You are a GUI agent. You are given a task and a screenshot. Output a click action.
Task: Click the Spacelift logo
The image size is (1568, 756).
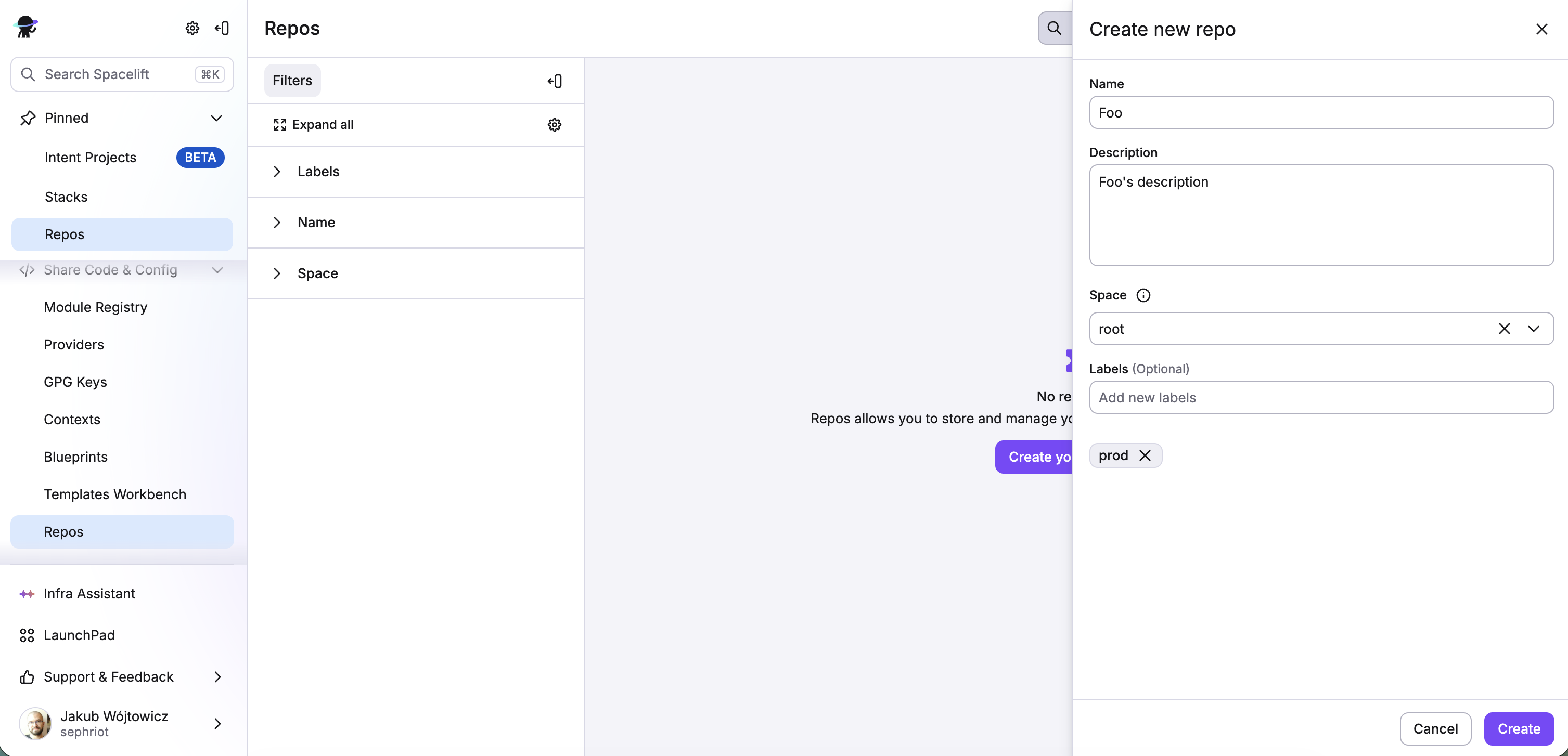click(25, 27)
